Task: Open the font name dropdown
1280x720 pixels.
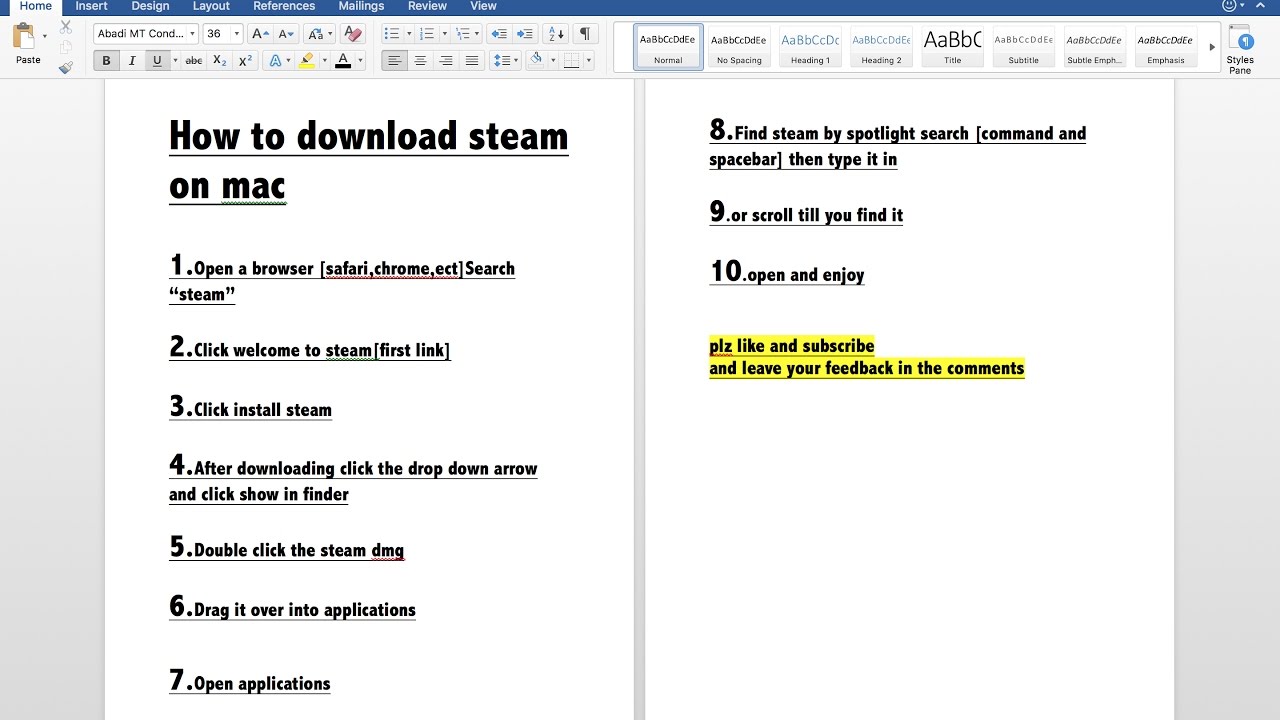Action: (192, 34)
